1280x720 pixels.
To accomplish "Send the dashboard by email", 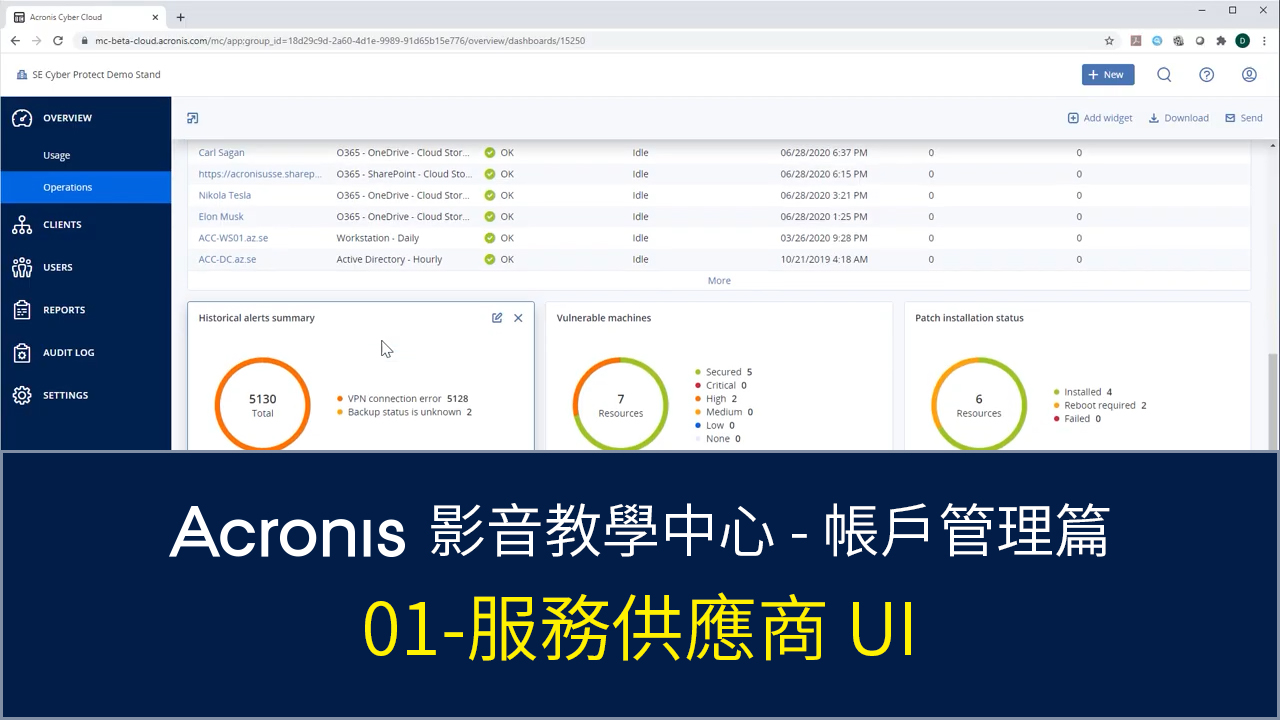I will (x=1244, y=118).
